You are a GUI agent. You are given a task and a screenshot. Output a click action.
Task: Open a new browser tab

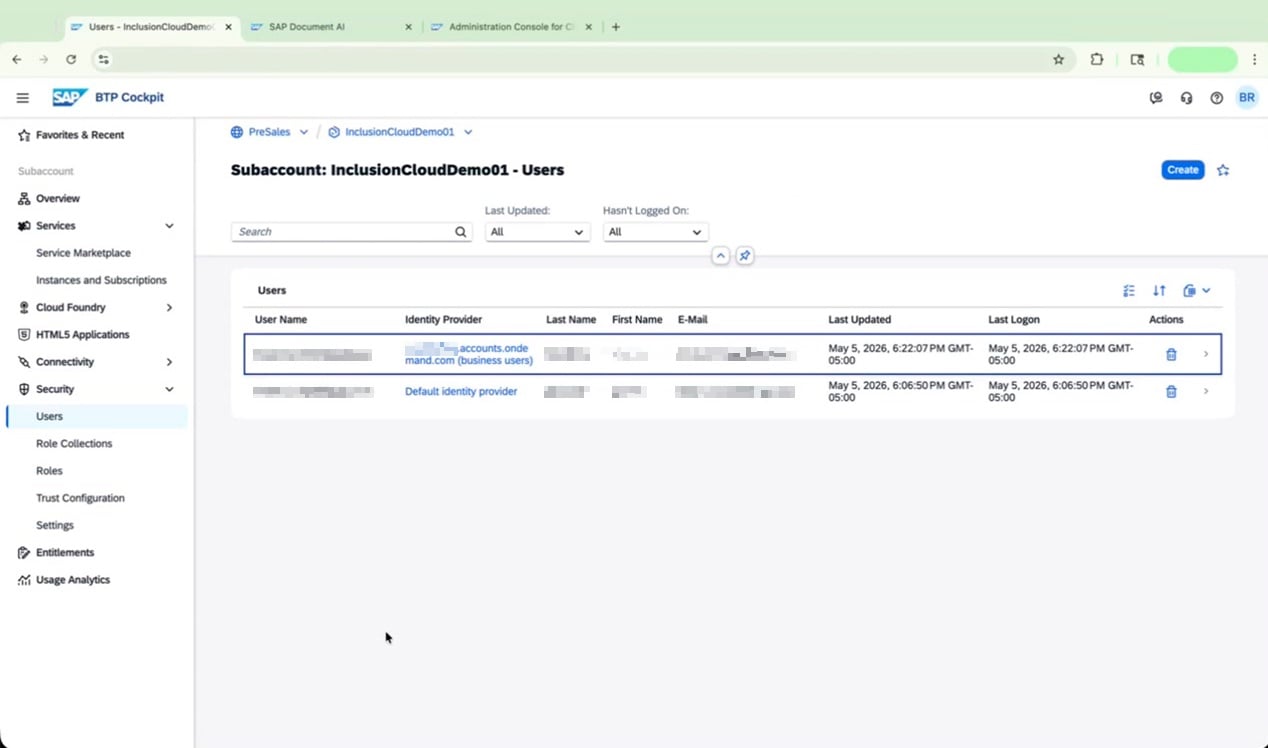pos(616,27)
